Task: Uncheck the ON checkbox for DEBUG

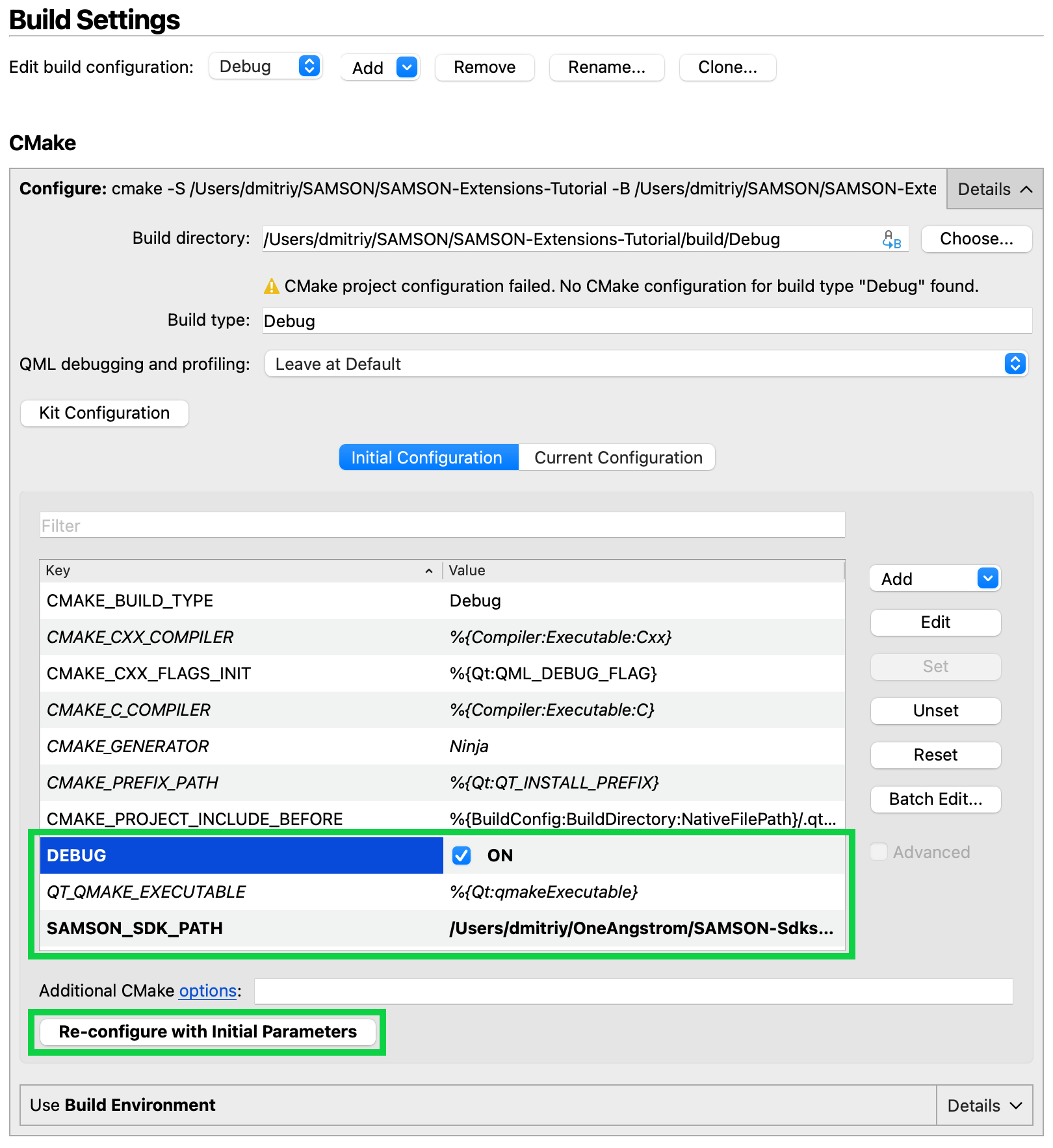Action: point(460,855)
